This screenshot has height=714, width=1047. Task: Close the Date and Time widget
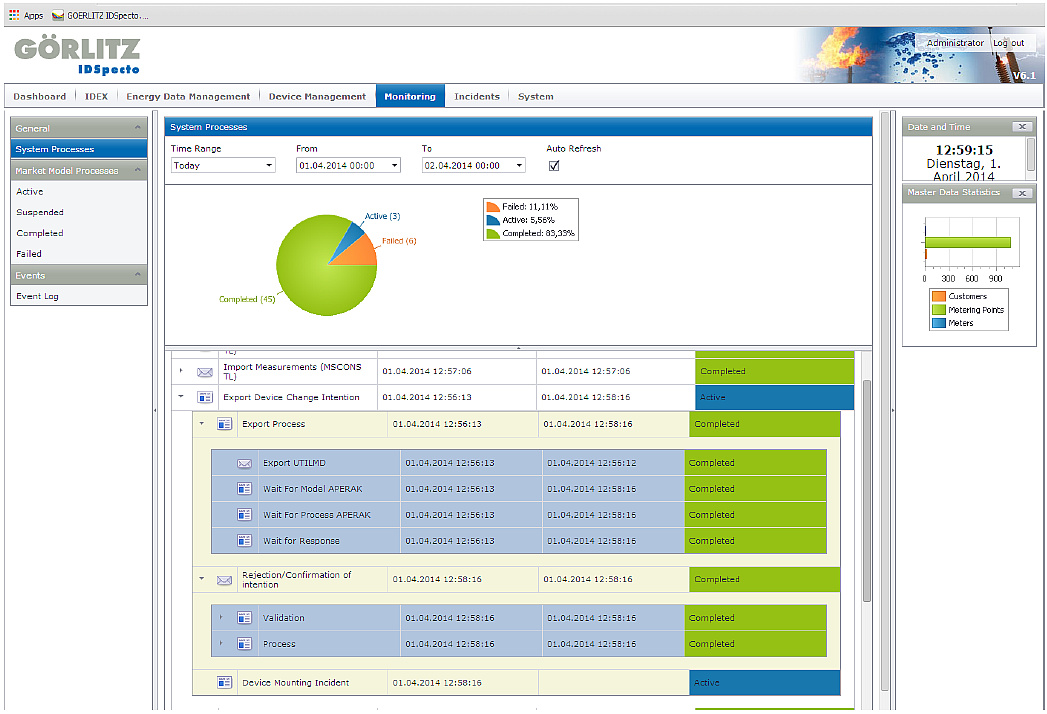(1021, 127)
